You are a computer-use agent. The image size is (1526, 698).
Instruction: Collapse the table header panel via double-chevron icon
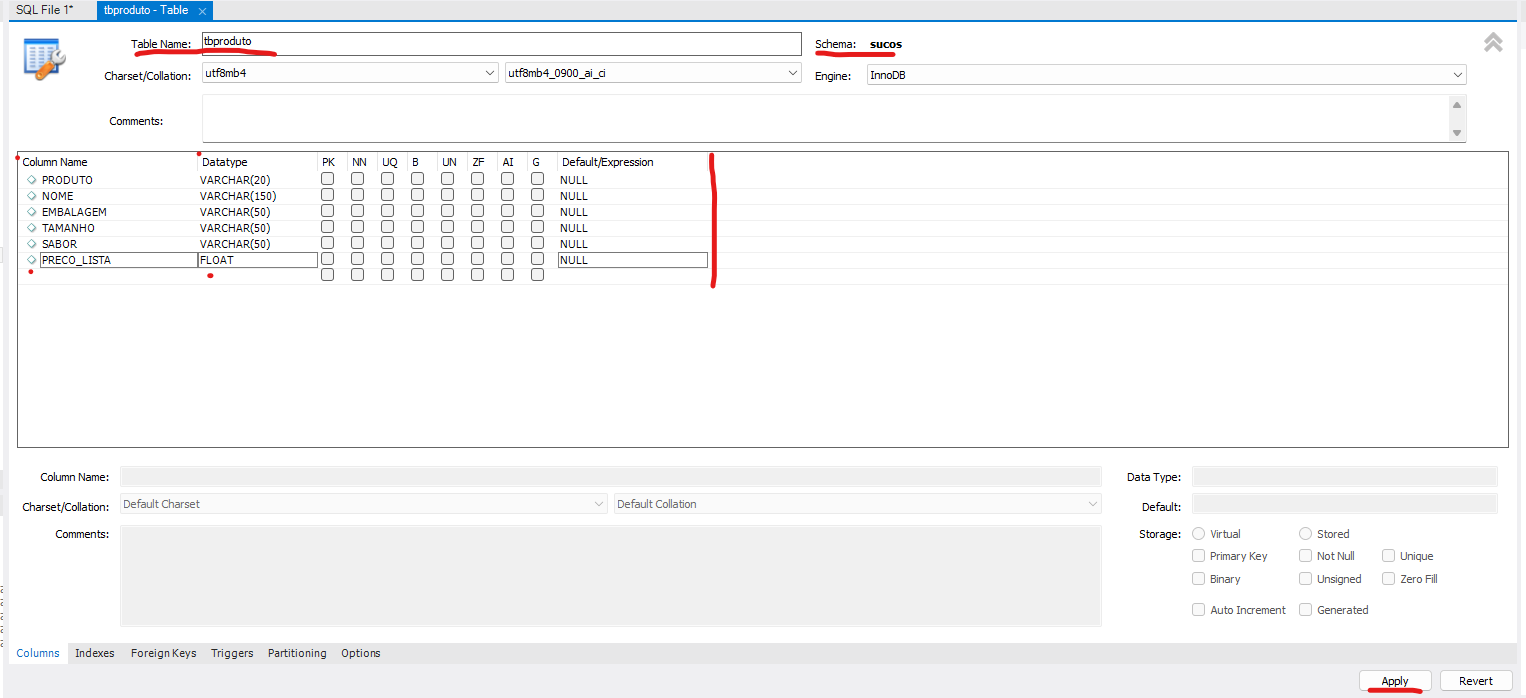(x=1492, y=42)
